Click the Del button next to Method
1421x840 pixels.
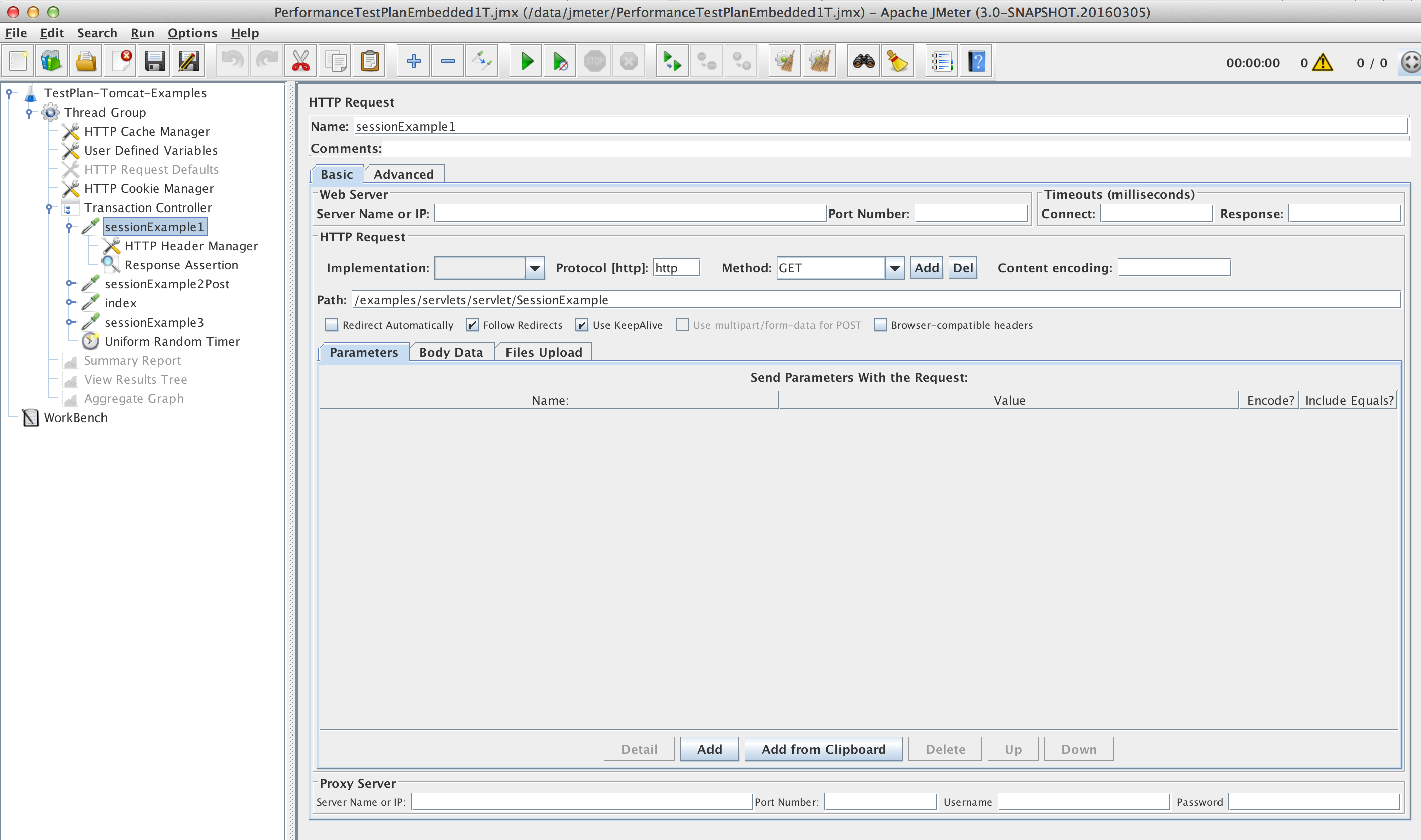[x=962, y=268]
